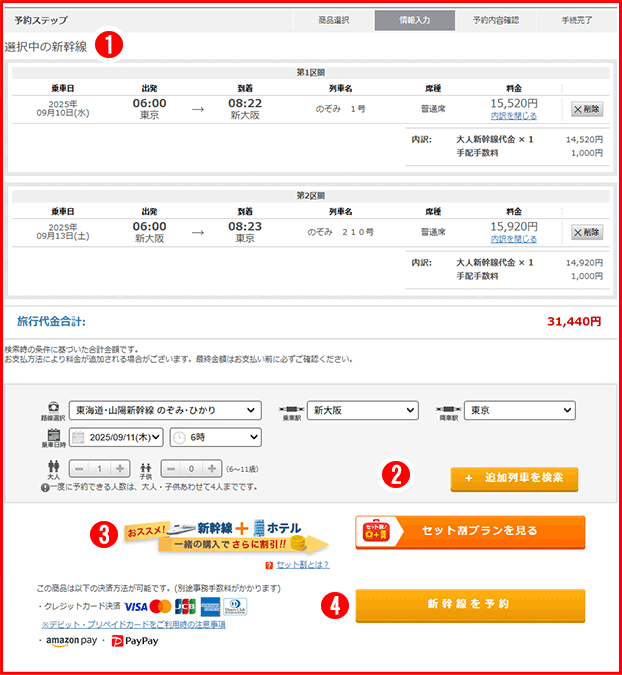Click the PayPay logo
Viewport: 622px width, 675px height.
click(x=135, y=641)
